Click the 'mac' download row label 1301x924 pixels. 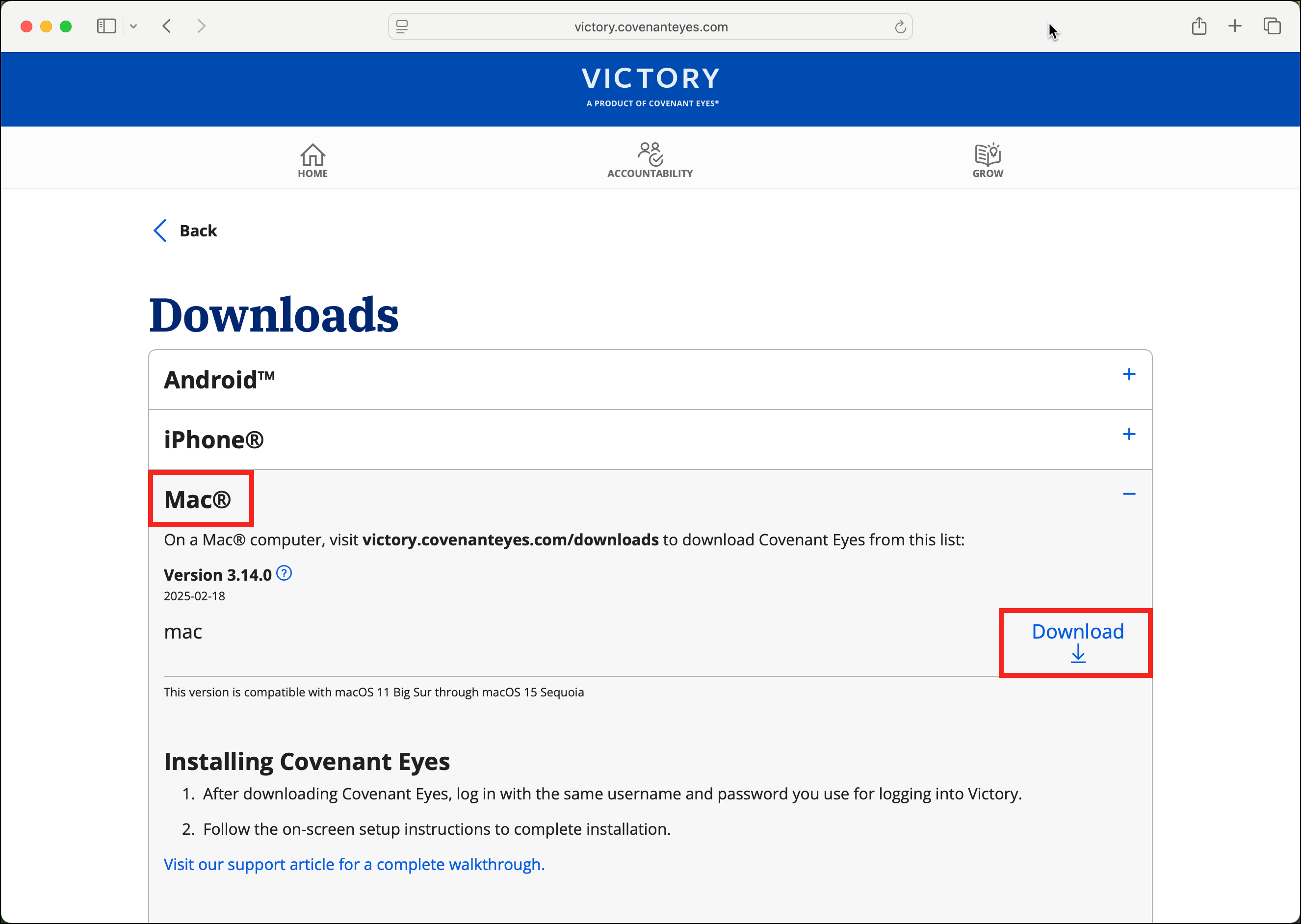(182, 632)
